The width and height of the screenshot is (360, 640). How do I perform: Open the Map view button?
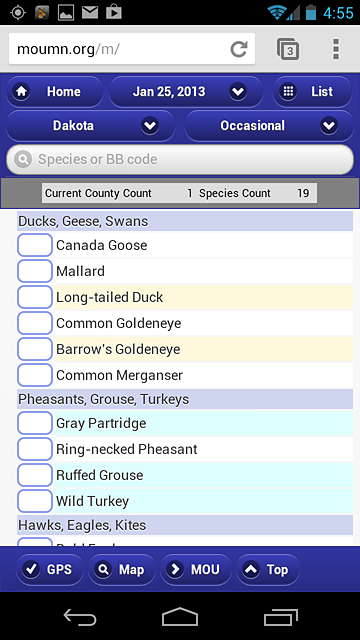coord(122,569)
